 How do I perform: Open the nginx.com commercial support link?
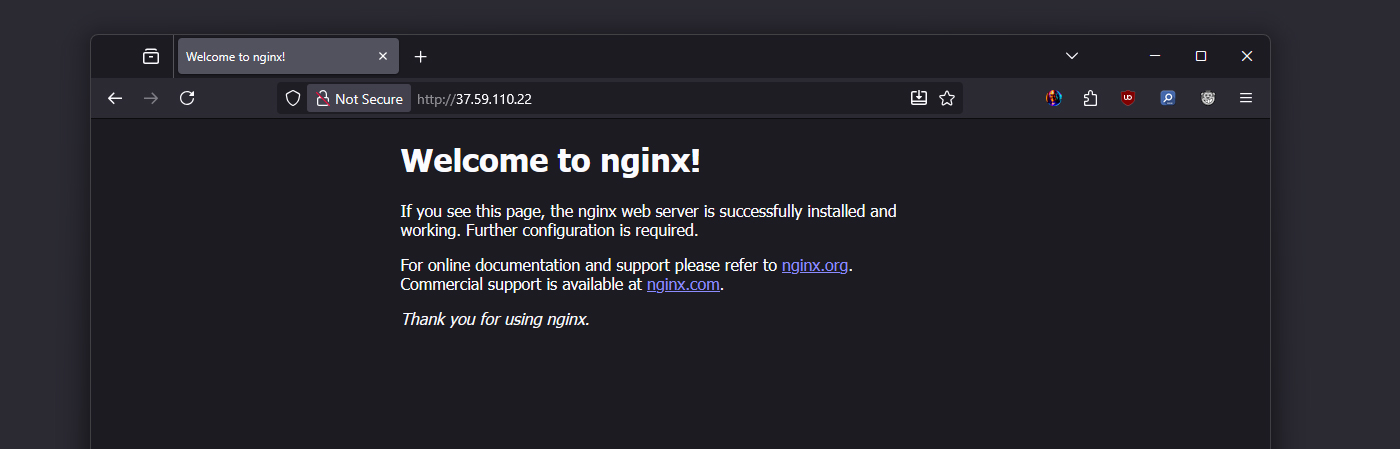coord(683,284)
